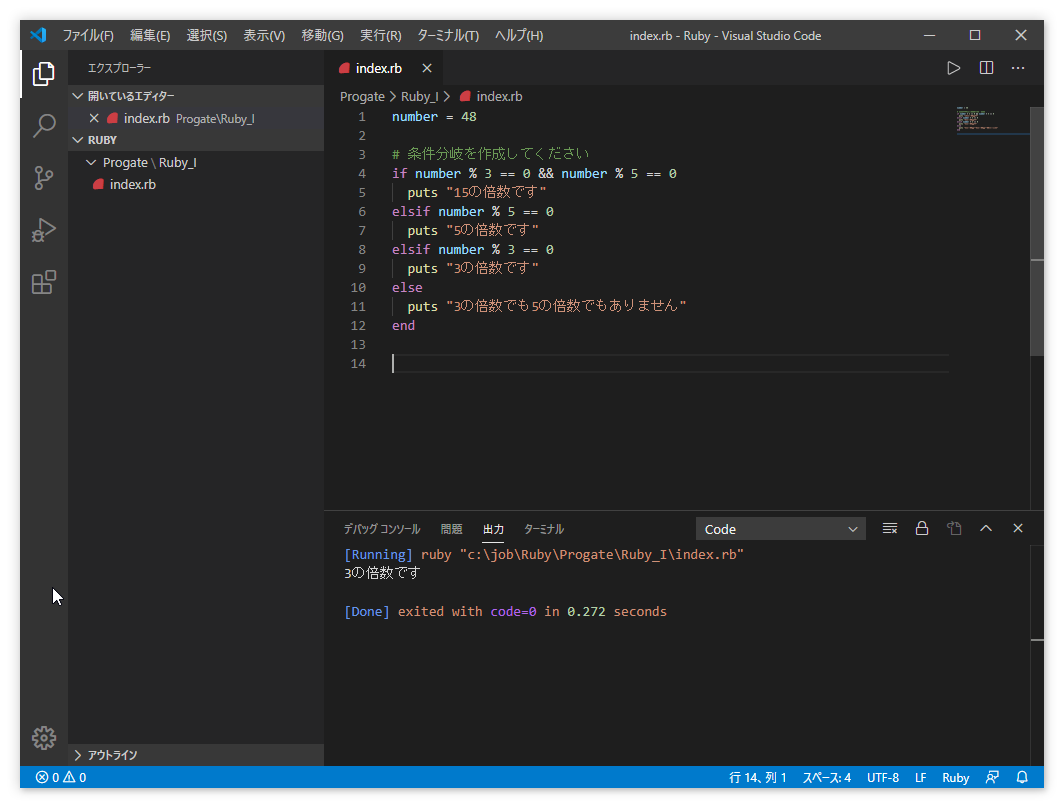
Task: Split the editor to the right
Action: 986,68
